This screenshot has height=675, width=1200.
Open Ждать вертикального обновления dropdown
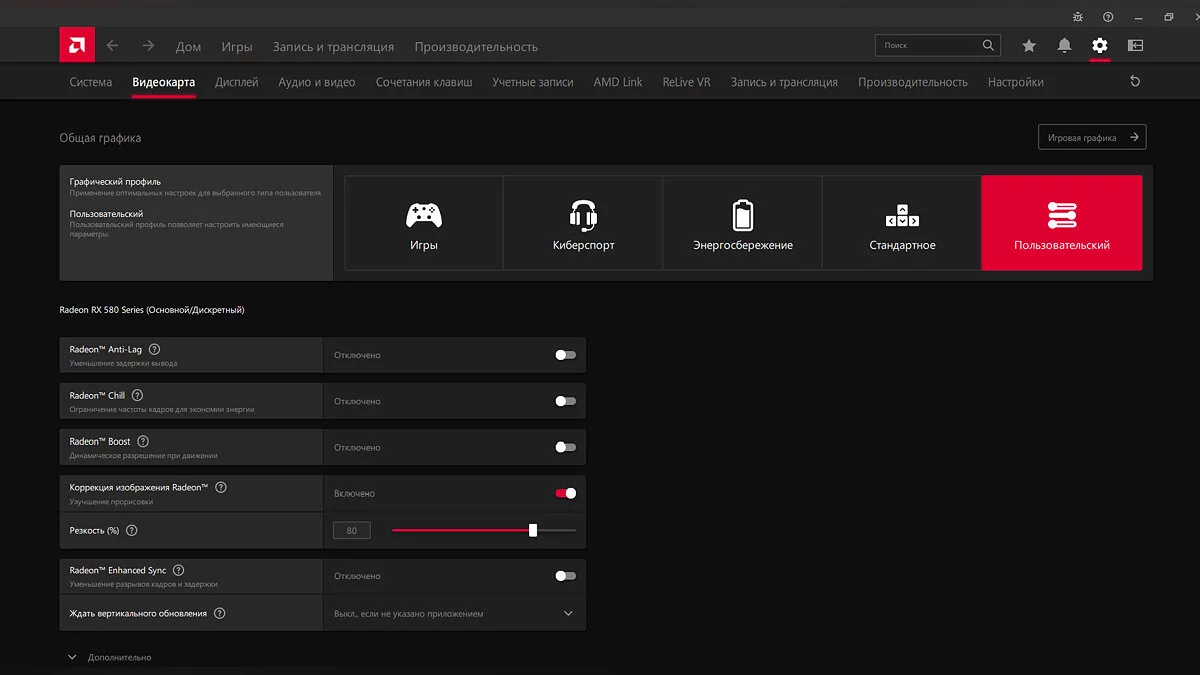point(455,613)
